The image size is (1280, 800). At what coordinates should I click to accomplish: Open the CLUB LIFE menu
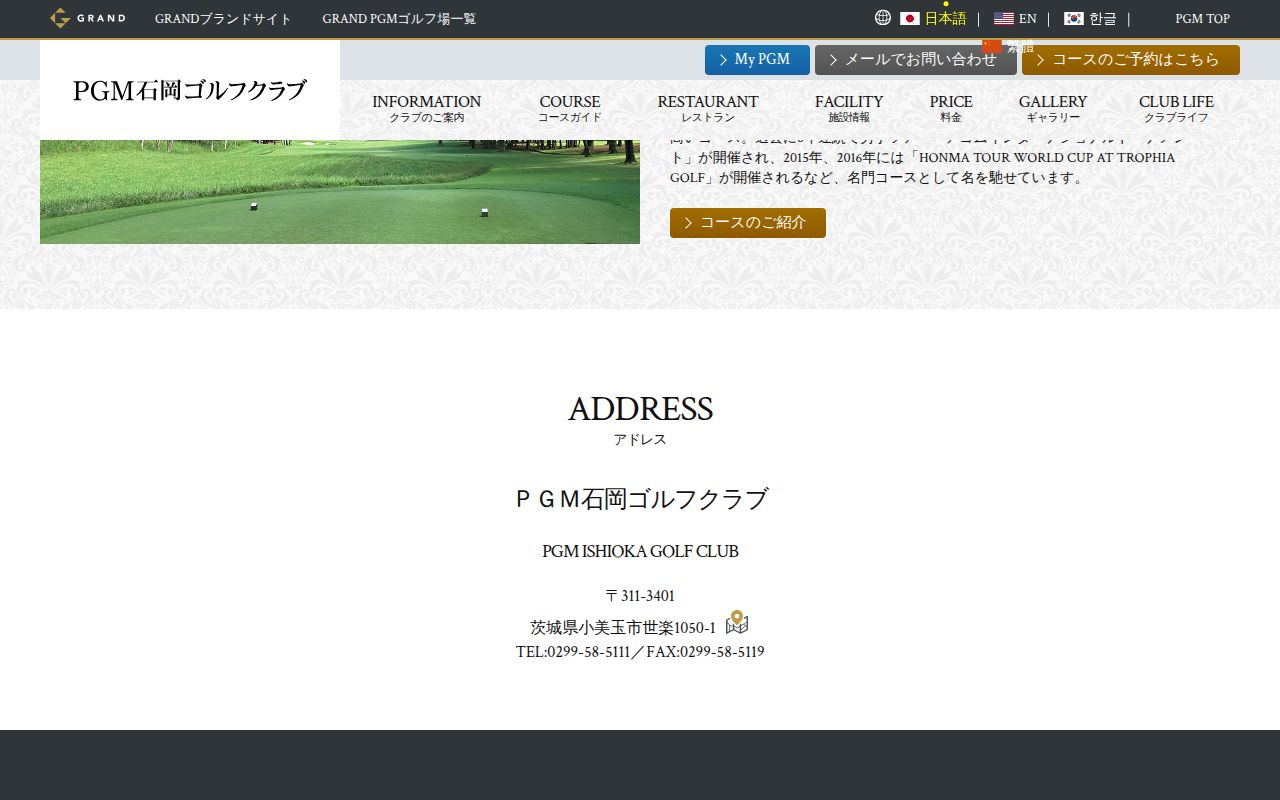[x=1176, y=108]
